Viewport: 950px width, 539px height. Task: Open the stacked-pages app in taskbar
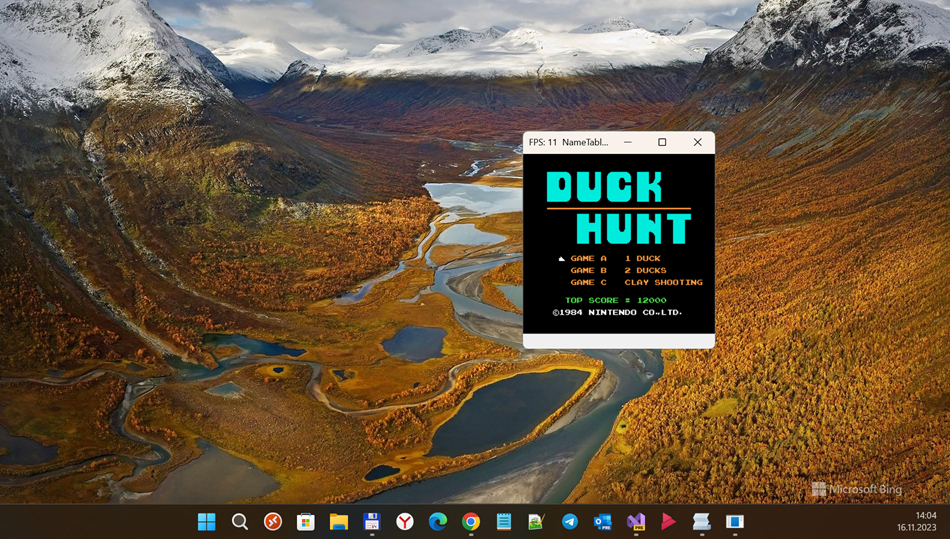[702, 521]
